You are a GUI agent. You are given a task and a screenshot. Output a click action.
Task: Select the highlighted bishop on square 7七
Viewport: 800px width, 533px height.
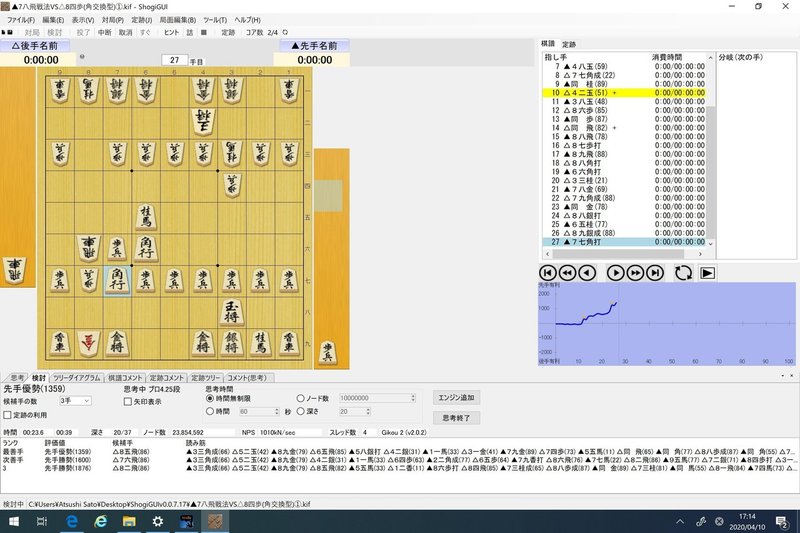pos(117,281)
